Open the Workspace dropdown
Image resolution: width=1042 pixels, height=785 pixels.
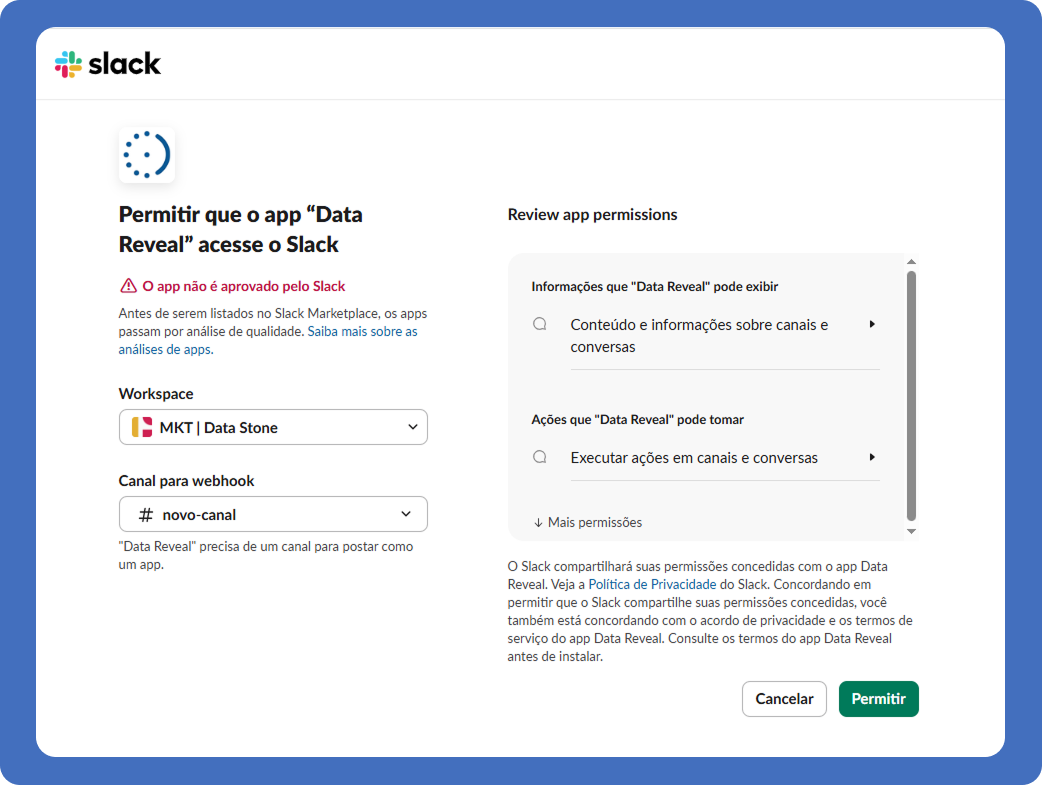pos(273,427)
